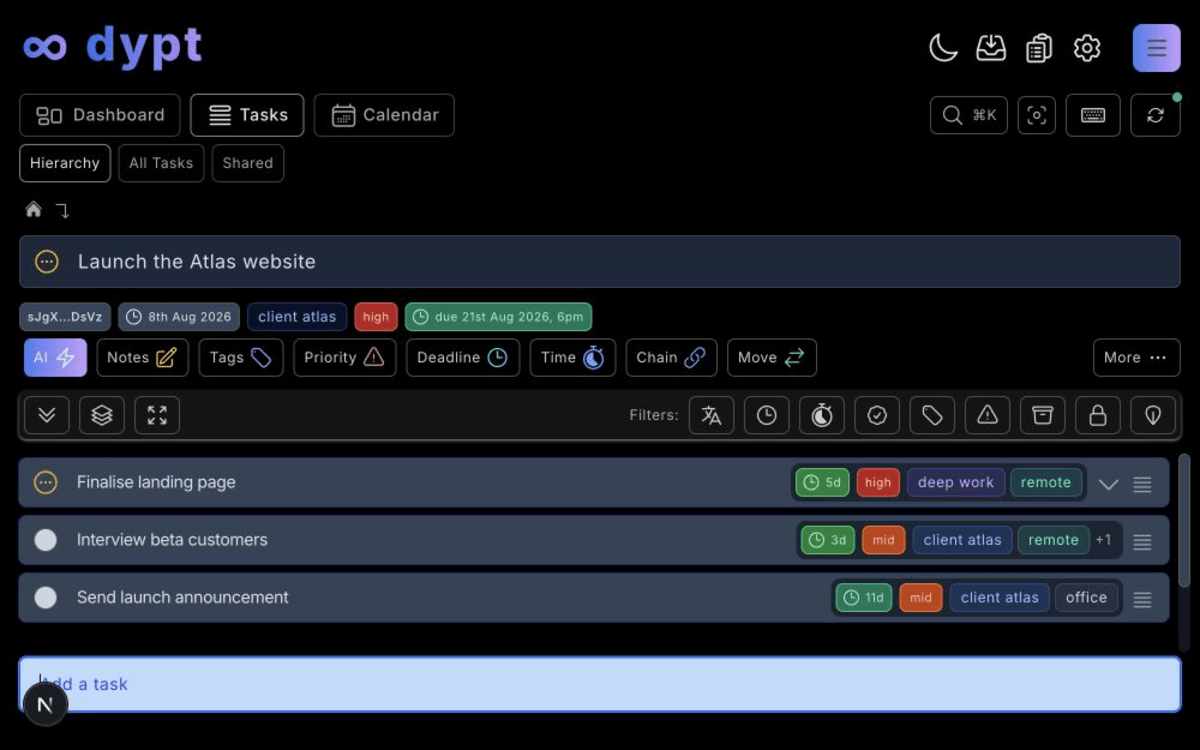
Task: Check off Interview beta customers
Action: (x=46, y=540)
